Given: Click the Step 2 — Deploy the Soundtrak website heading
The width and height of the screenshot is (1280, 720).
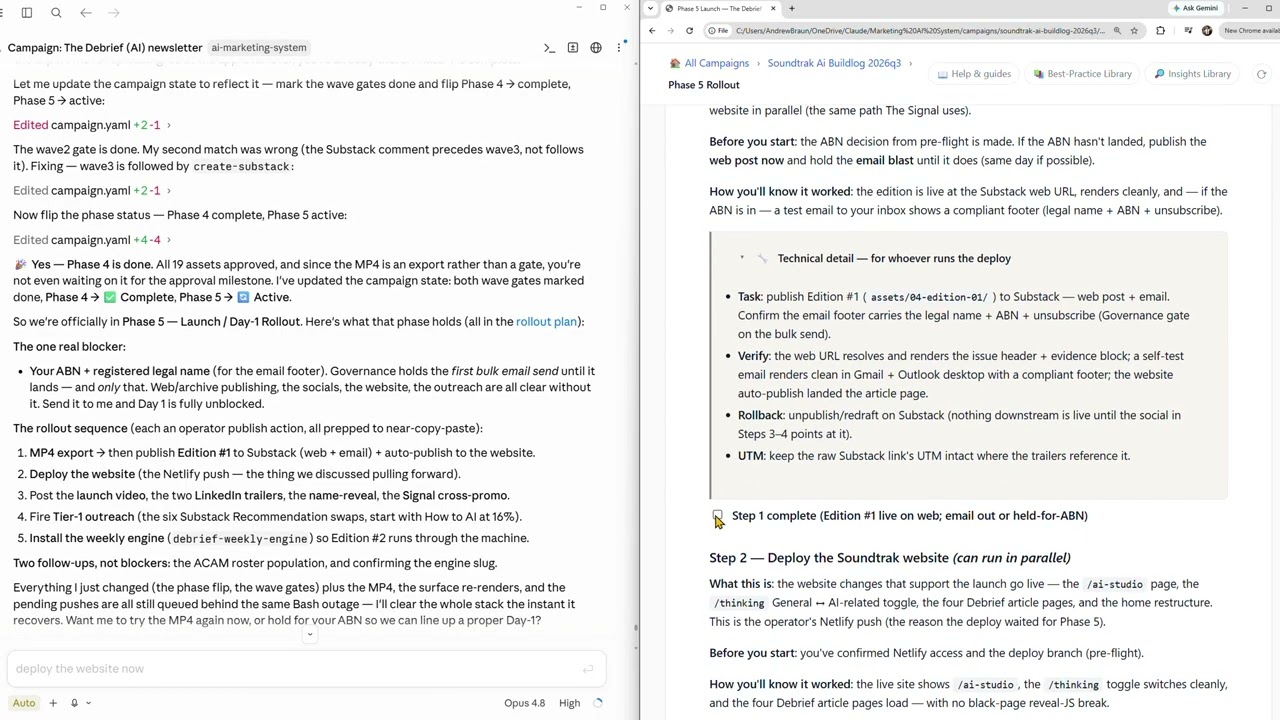Looking at the screenshot, I should (890, 558).
